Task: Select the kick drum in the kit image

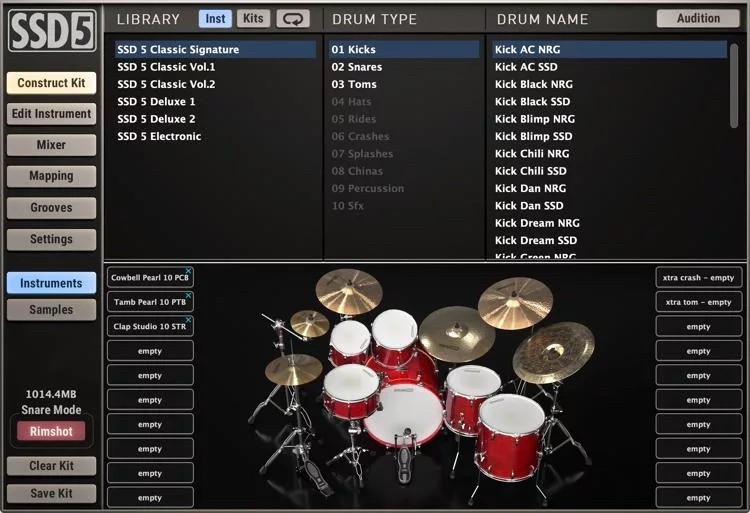Action: (x=404, y=414)
